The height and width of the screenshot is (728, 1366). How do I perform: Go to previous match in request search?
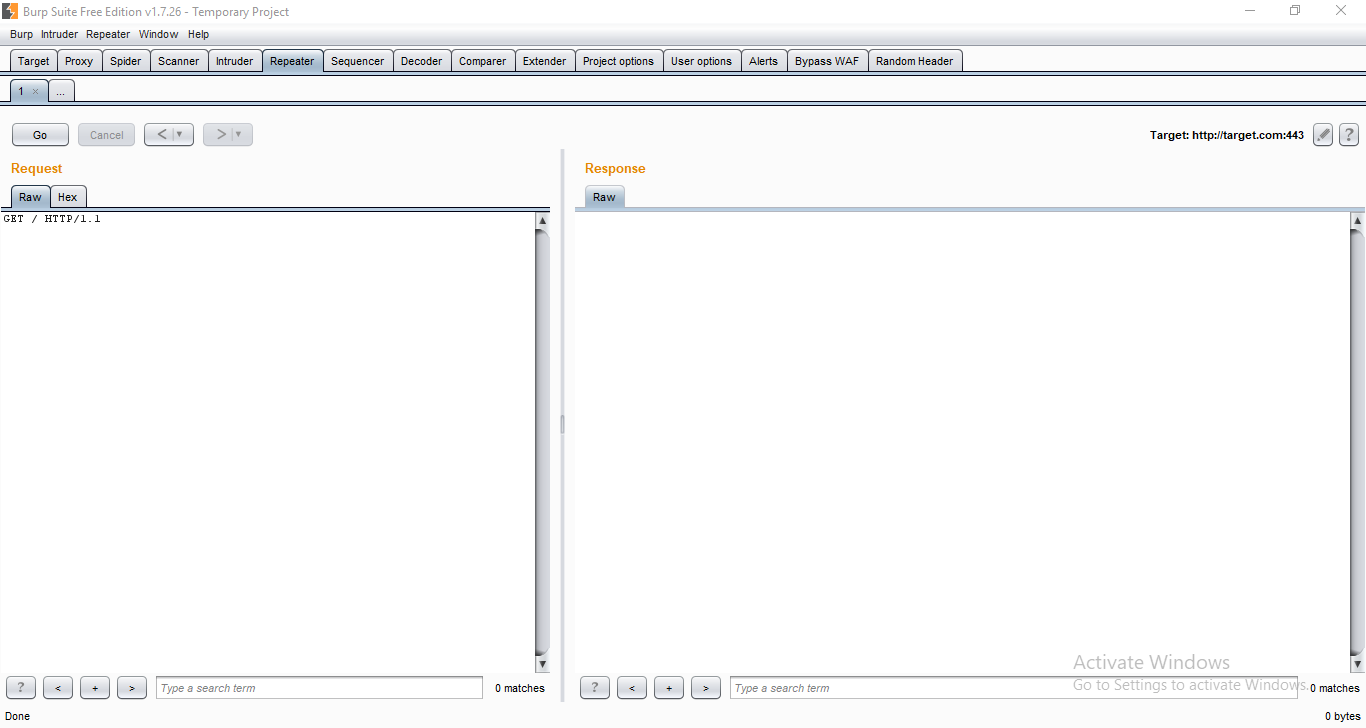(58, 688)
